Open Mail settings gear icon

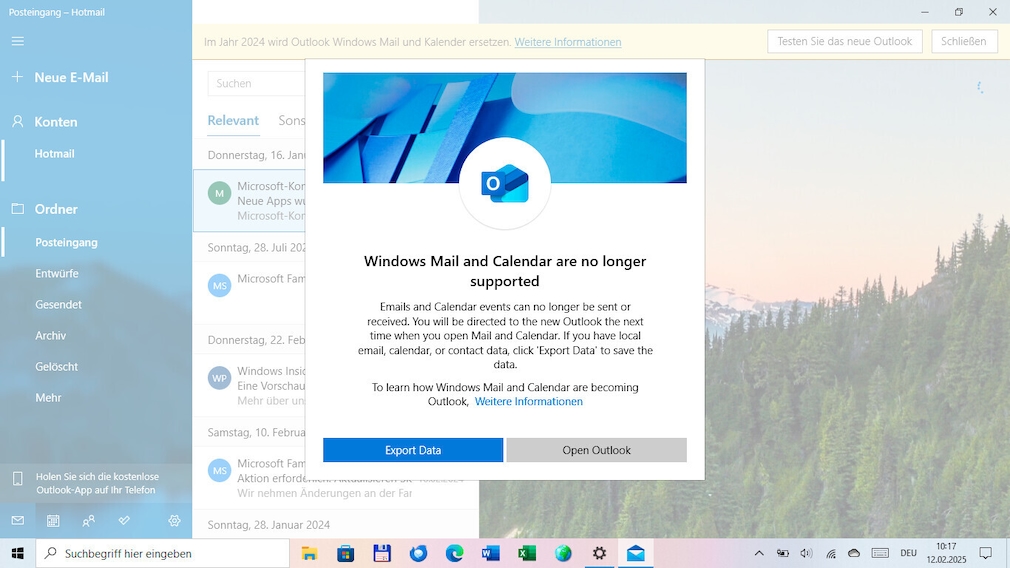point(174,521)
